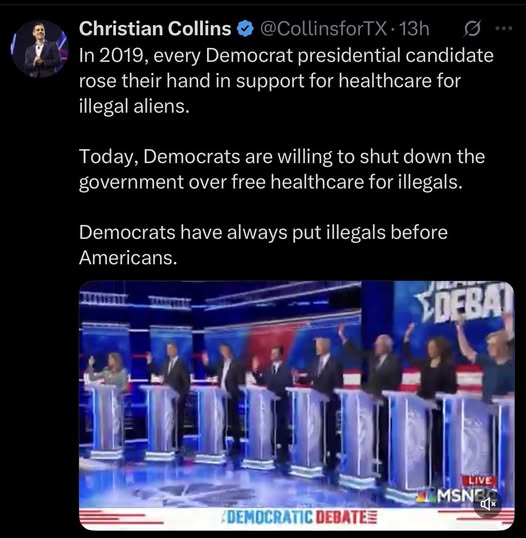This screenshot has height=538, width=526.
Task: Click the blue verified checkmark badge
Action: 245,29
